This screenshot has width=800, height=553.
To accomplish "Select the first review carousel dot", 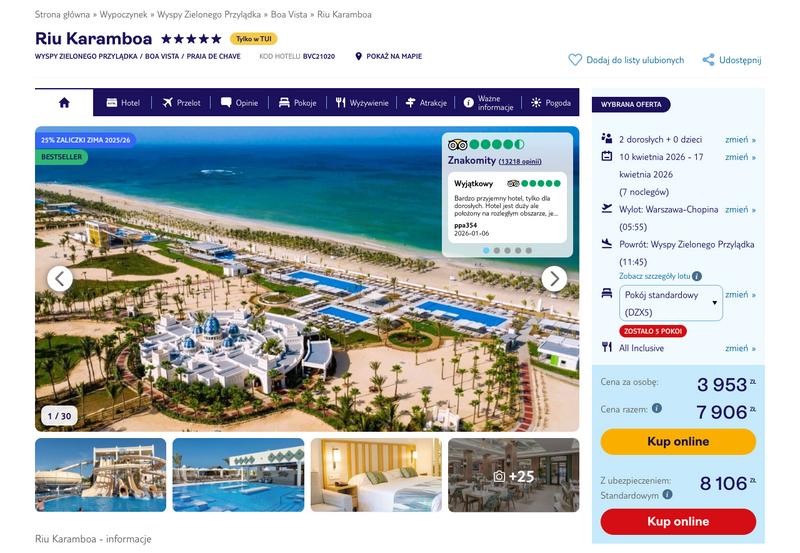I will (486, 250).
